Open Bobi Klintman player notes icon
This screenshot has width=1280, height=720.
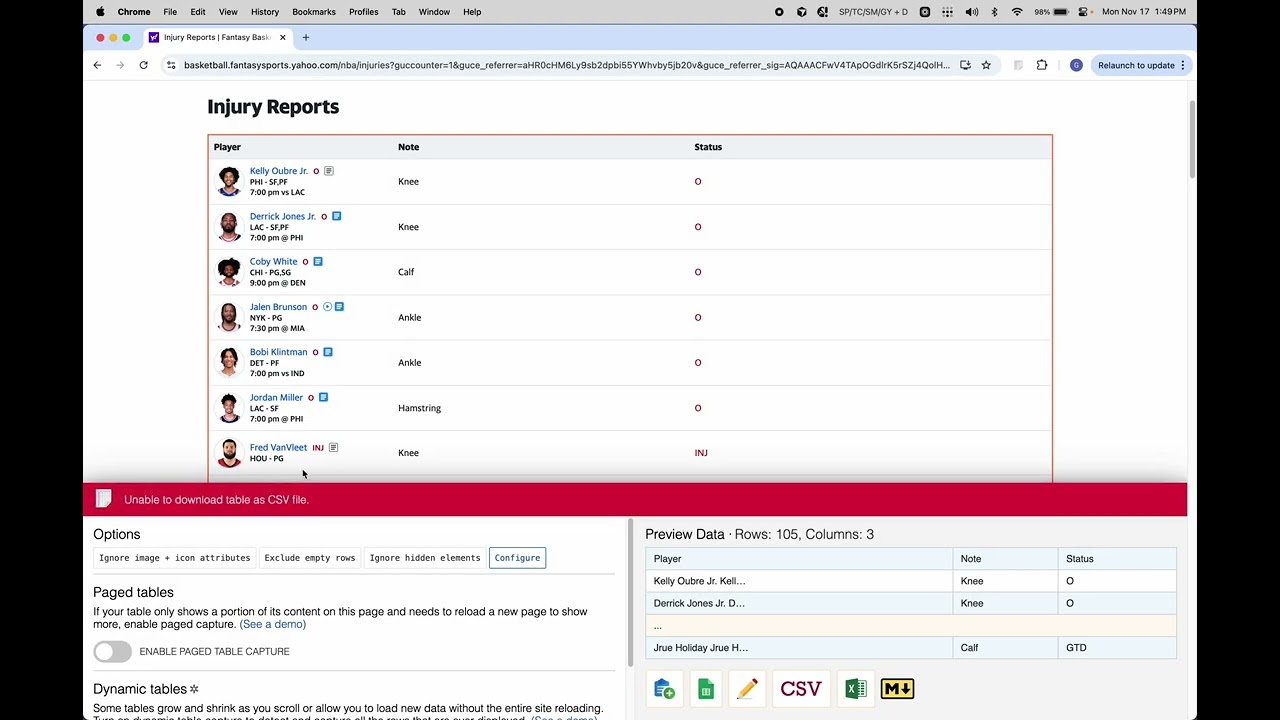327,352
